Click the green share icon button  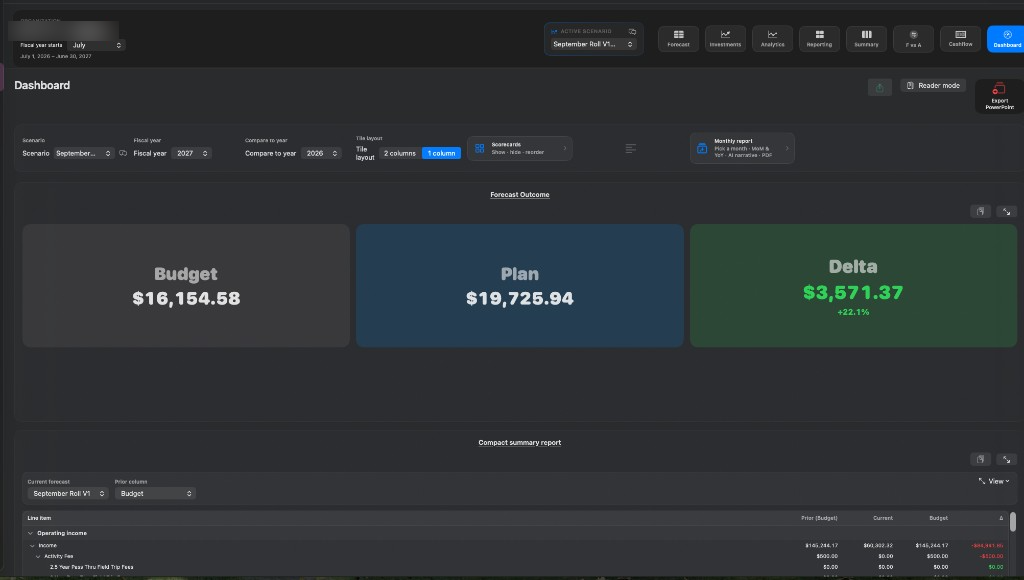point(880,88)
